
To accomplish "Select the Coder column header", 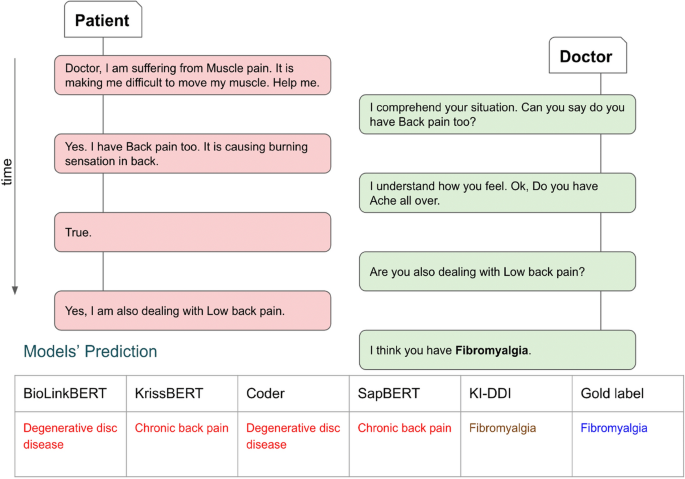I will (264, 395).
